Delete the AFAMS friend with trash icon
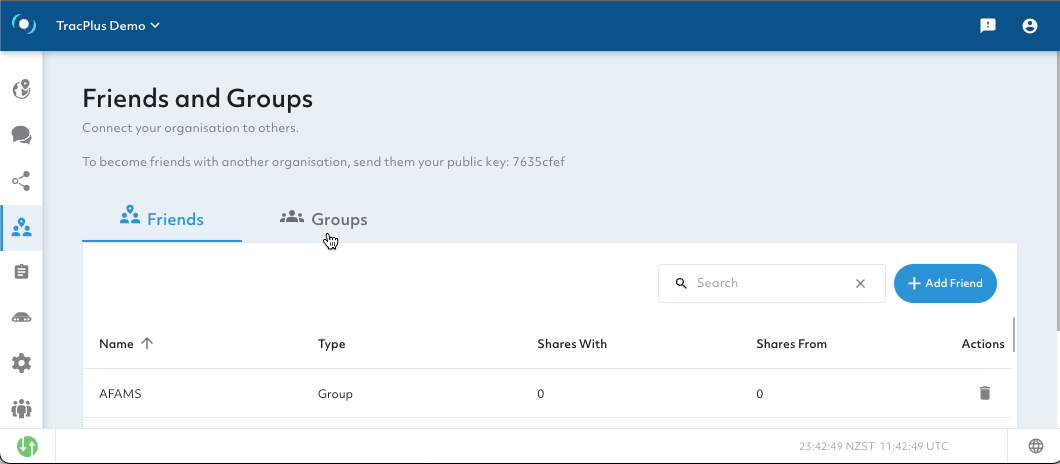 pos(985,393)
